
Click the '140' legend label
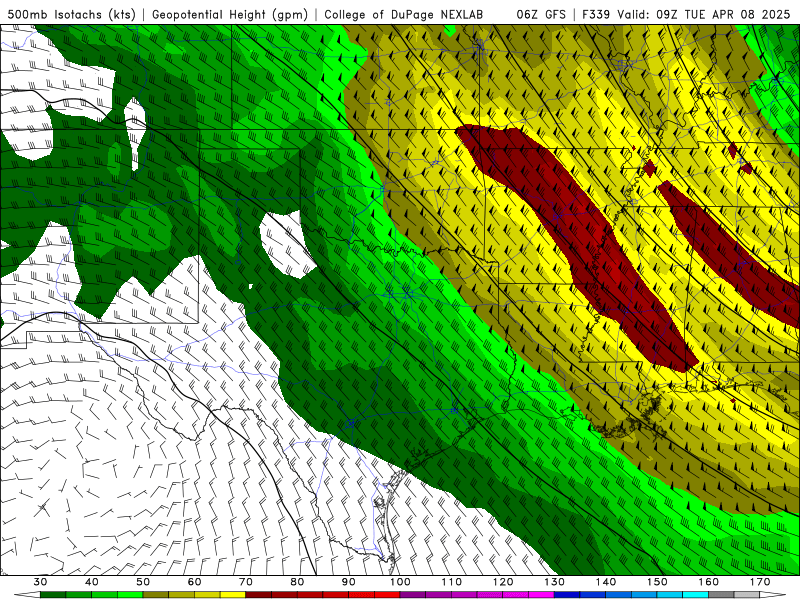pos(606,582)
